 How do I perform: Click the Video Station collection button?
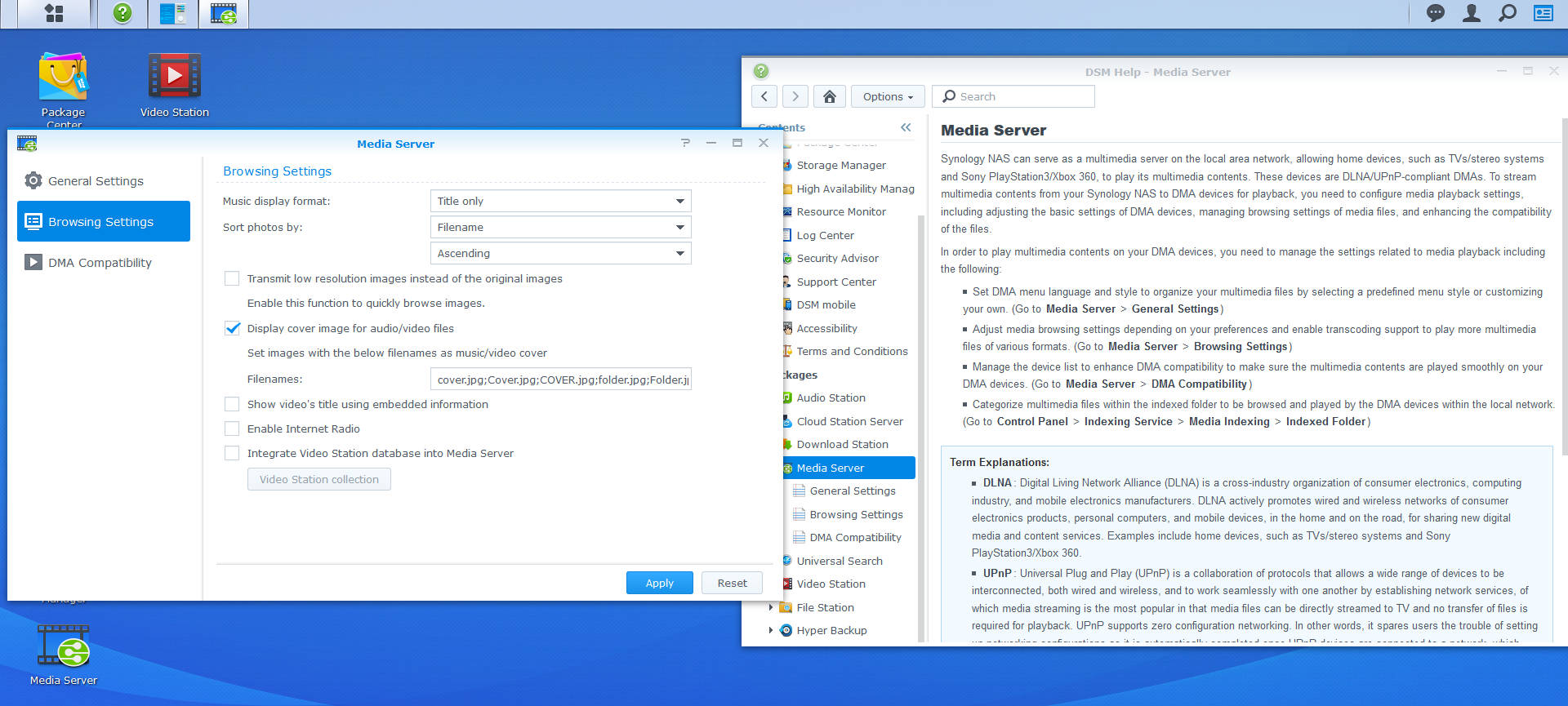pyautogui.click(x=319, y=479)
